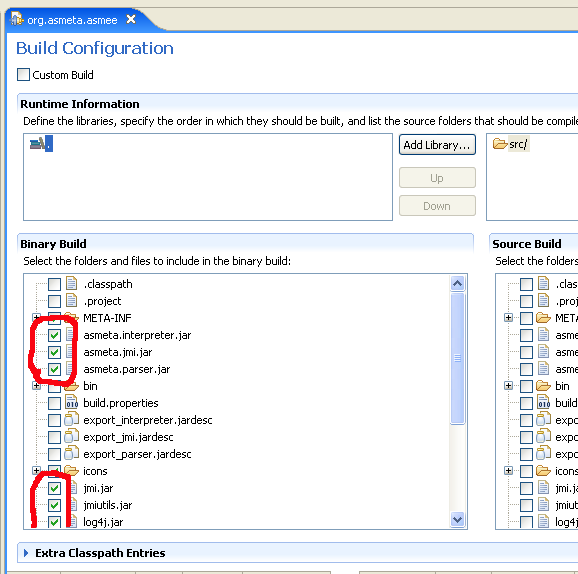Select the org.asmeta.asmee editor tab

72,20
